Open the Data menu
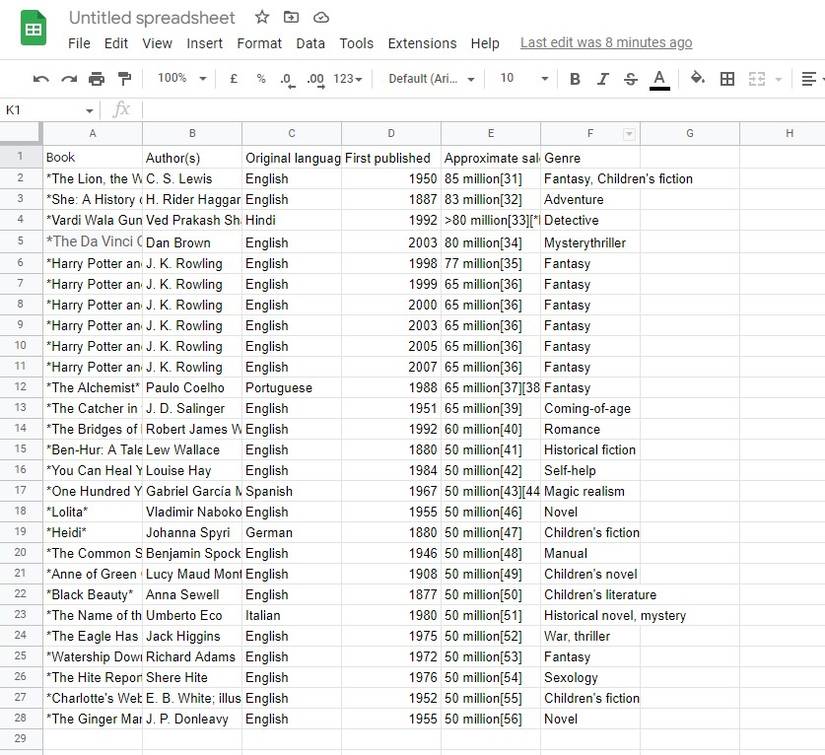The image size is (825, 755). point(310,43)
